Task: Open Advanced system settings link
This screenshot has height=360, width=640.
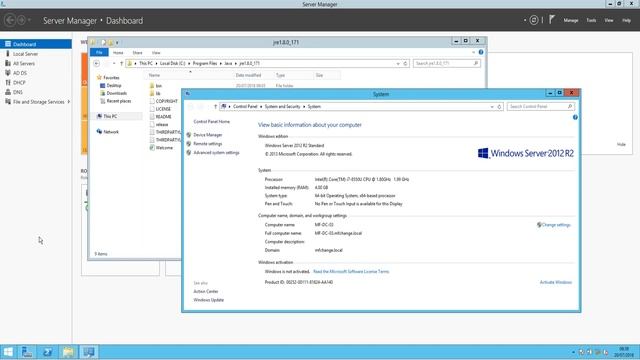Action: [x=216, y=153]
